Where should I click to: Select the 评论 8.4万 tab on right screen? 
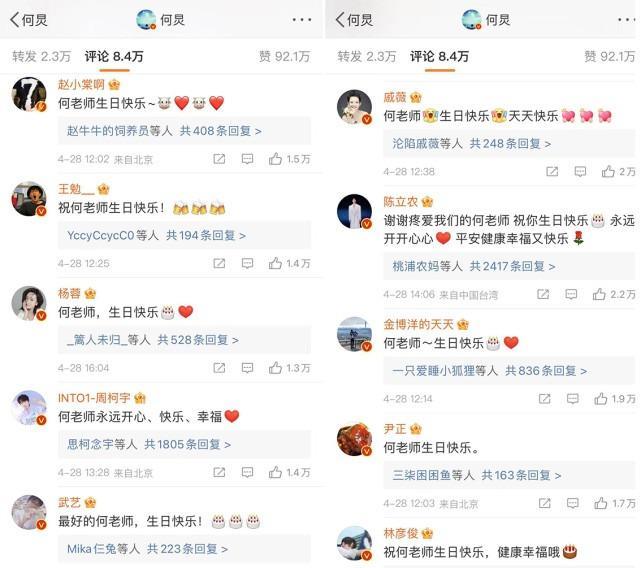[x=439, y=56]
